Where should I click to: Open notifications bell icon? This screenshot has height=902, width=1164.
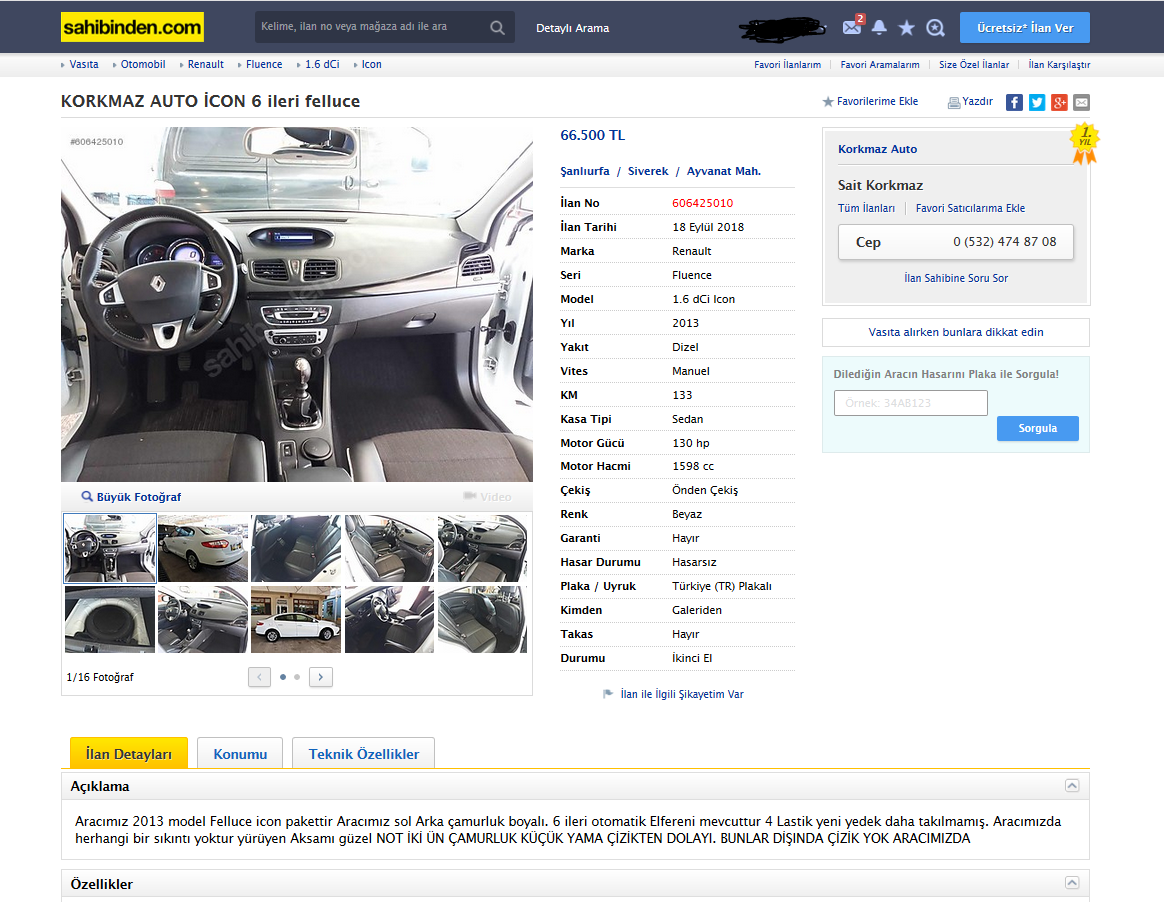(879, 27)
